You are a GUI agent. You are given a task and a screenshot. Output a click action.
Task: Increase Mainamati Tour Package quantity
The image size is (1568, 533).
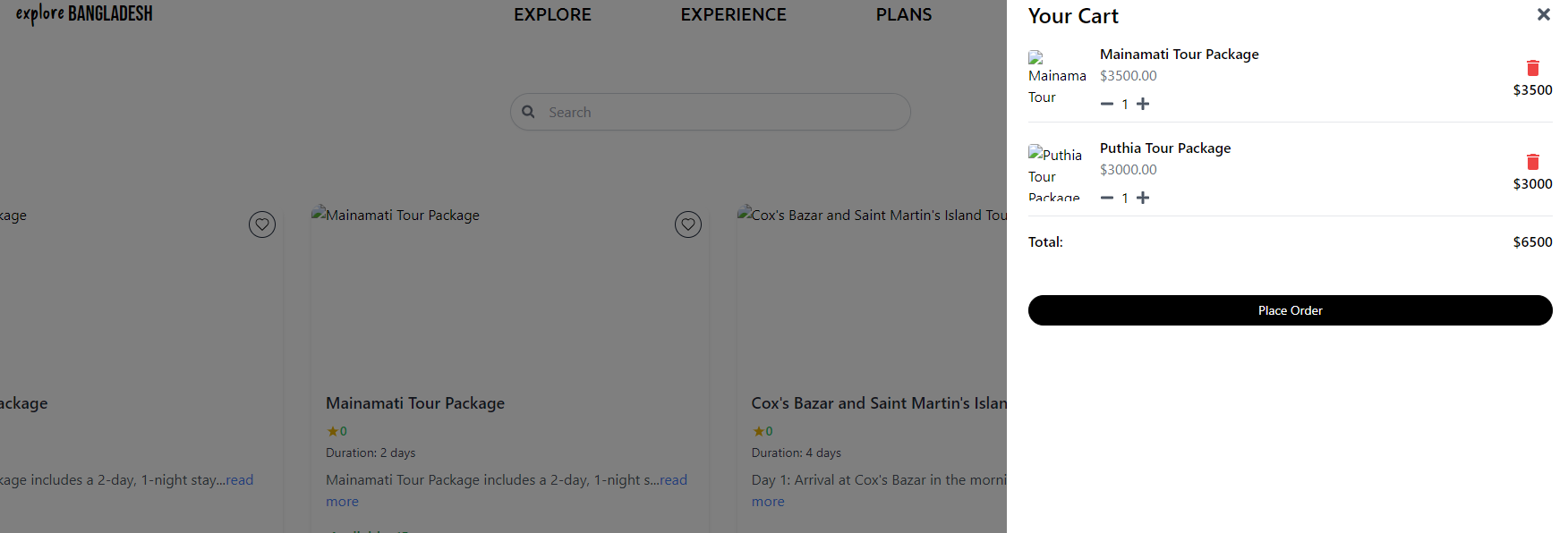[x=1143, y=104]
